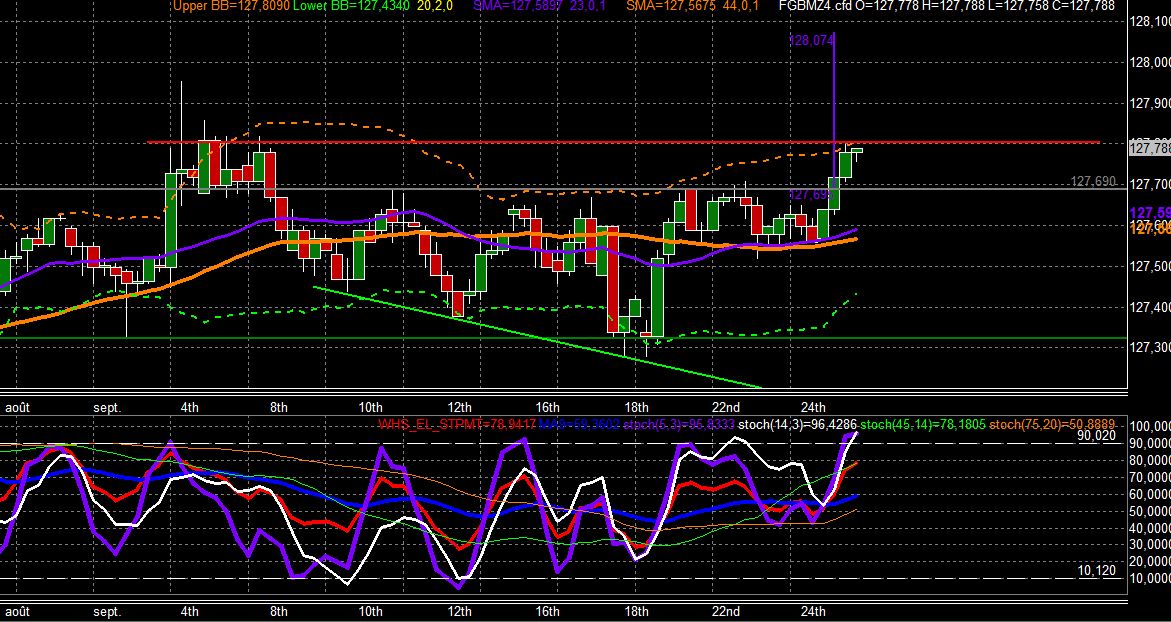Click the Lower BB=127,4340 legend label
The image size is (1171, 622).
click(350, 6)
